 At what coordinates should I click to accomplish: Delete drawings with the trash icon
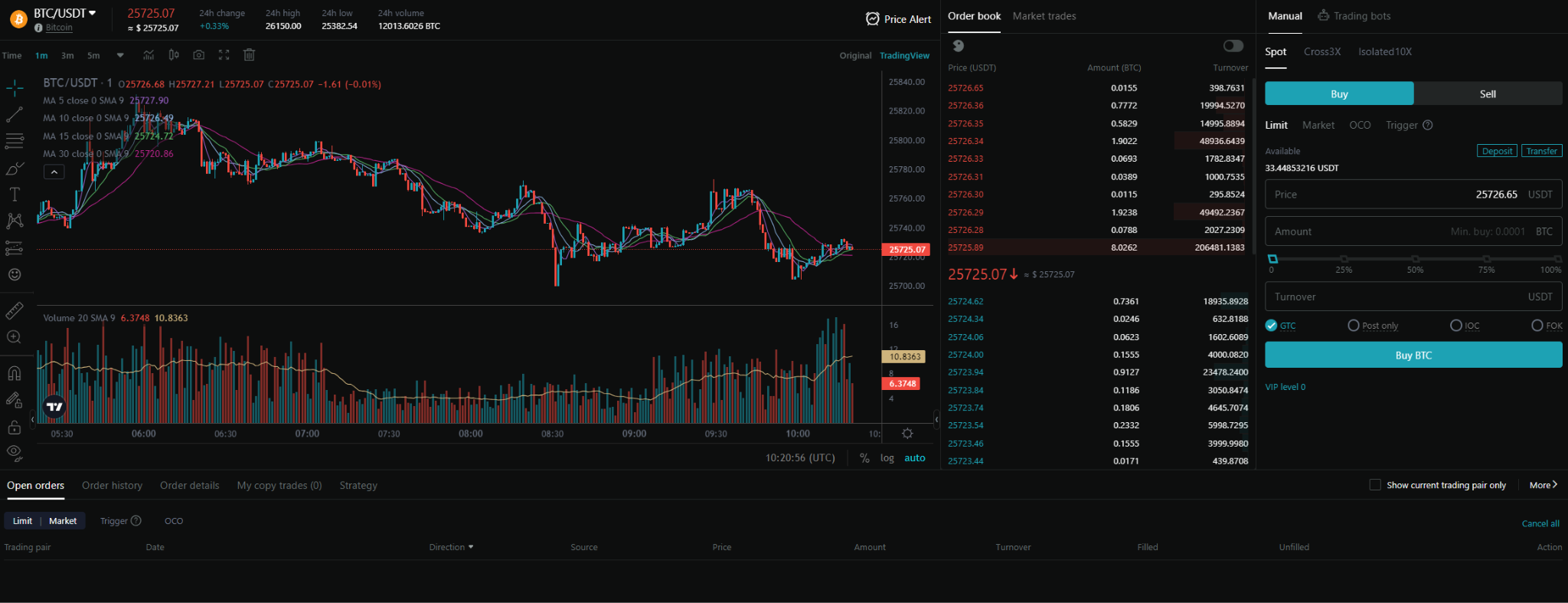coord(249,55)
